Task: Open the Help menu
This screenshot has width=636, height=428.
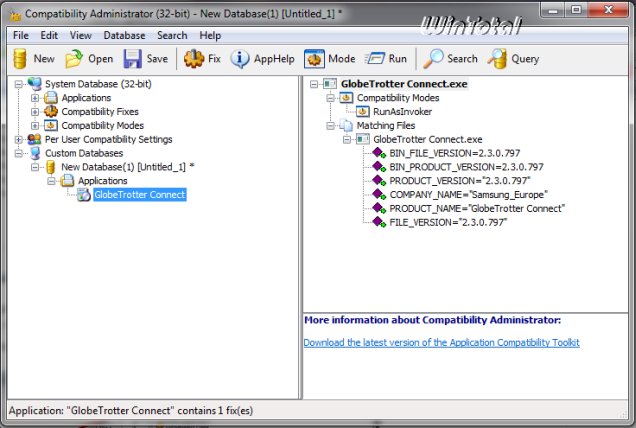Action: click(210, 35)
